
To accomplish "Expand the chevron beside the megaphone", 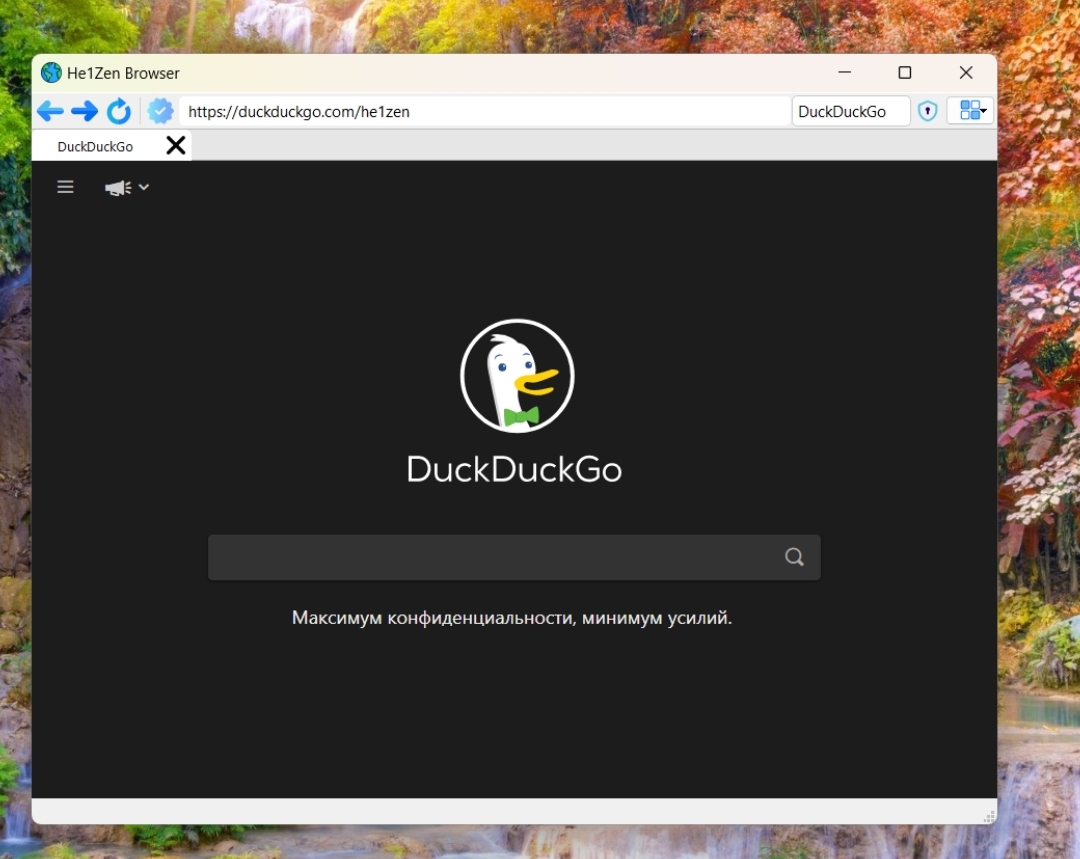I will [x=144, y=187].
